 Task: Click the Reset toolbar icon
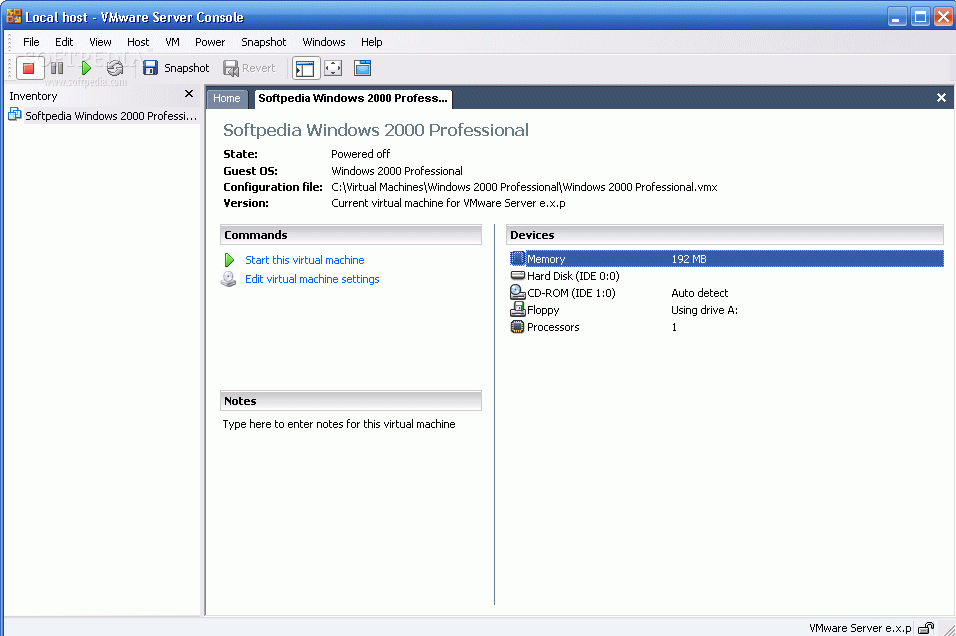click(x=115, y=68)
